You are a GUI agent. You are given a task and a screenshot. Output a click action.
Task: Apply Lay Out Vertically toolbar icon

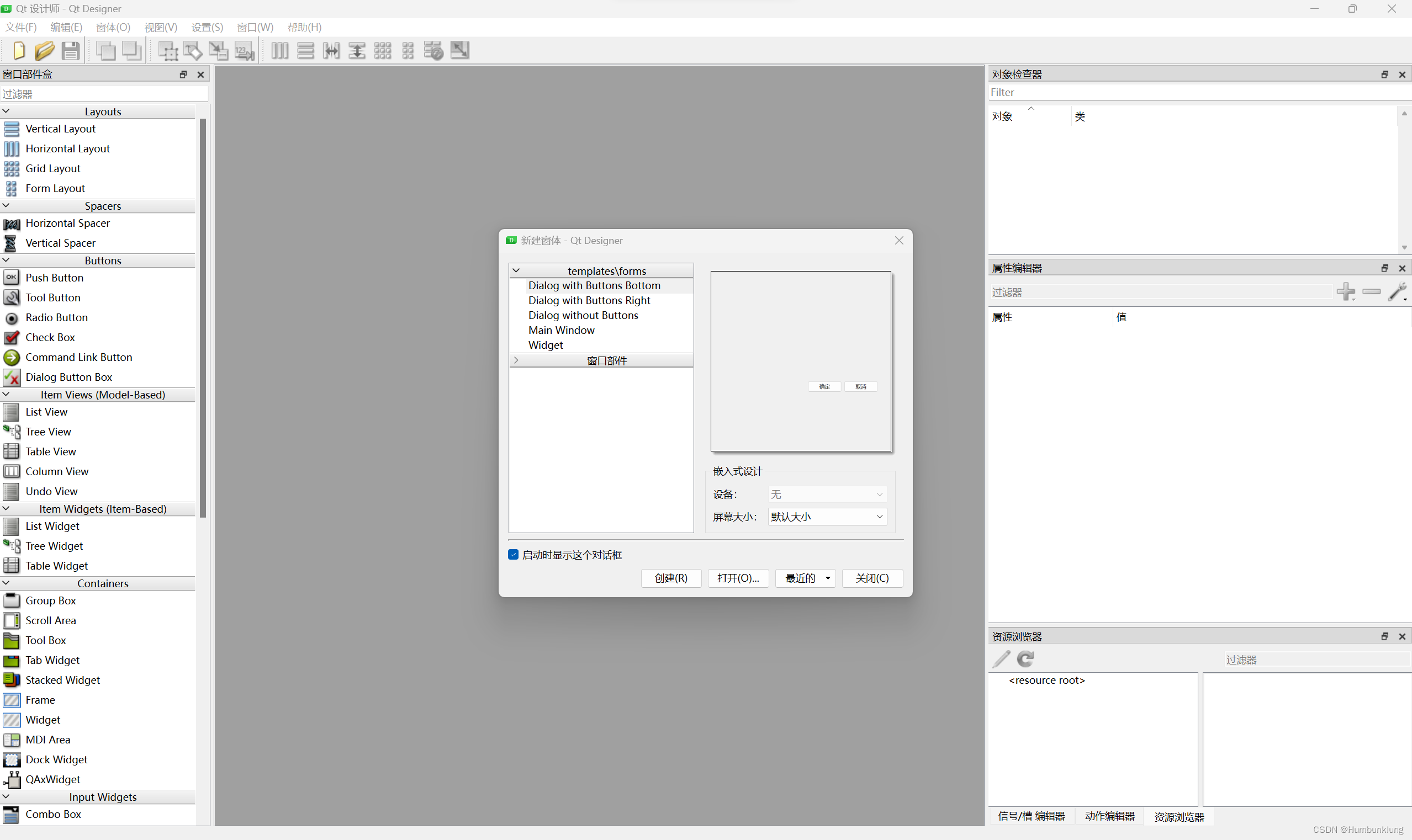(x=305, y=51)
